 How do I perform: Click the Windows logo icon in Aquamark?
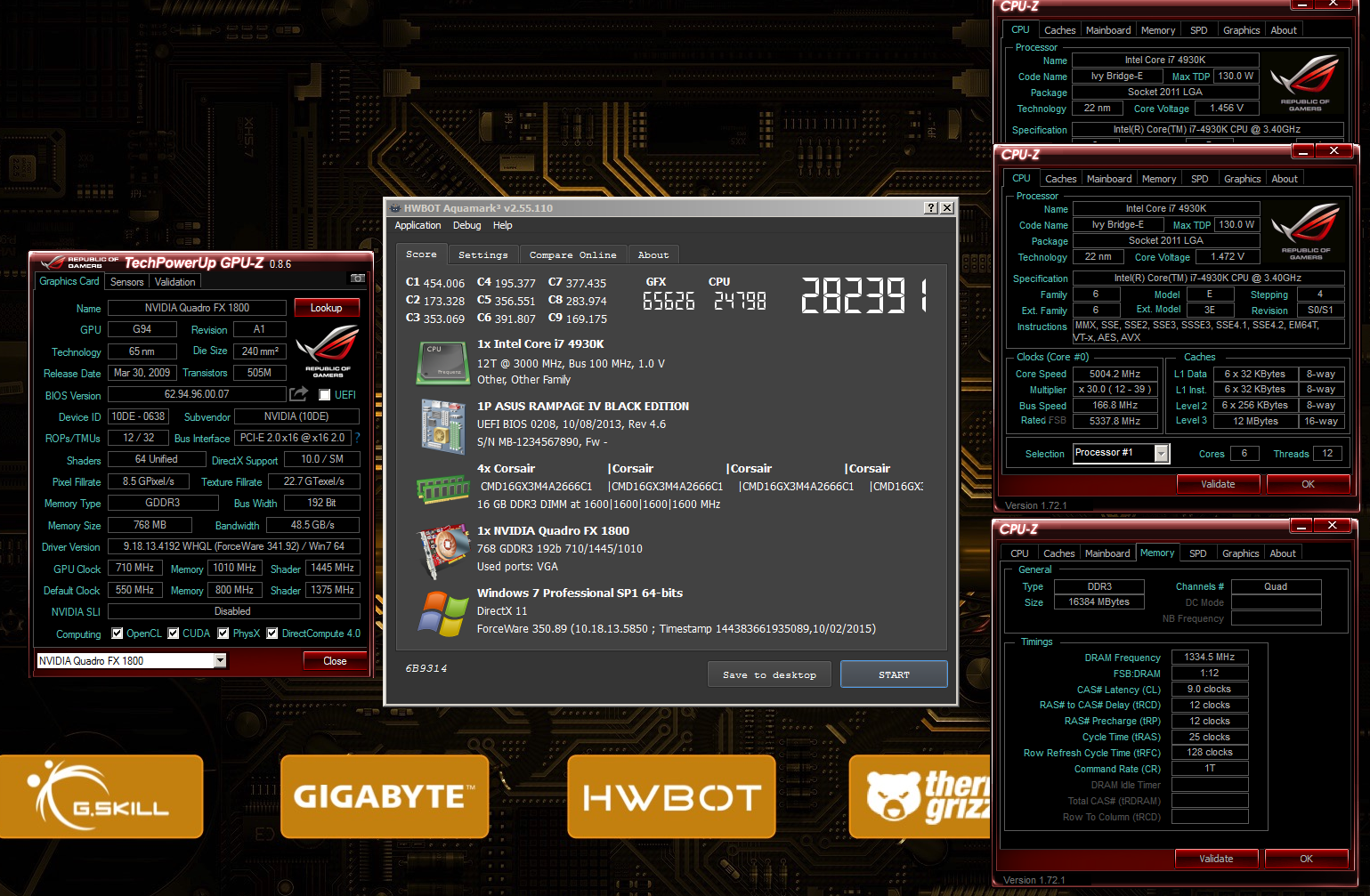click(x=444, y=614)
